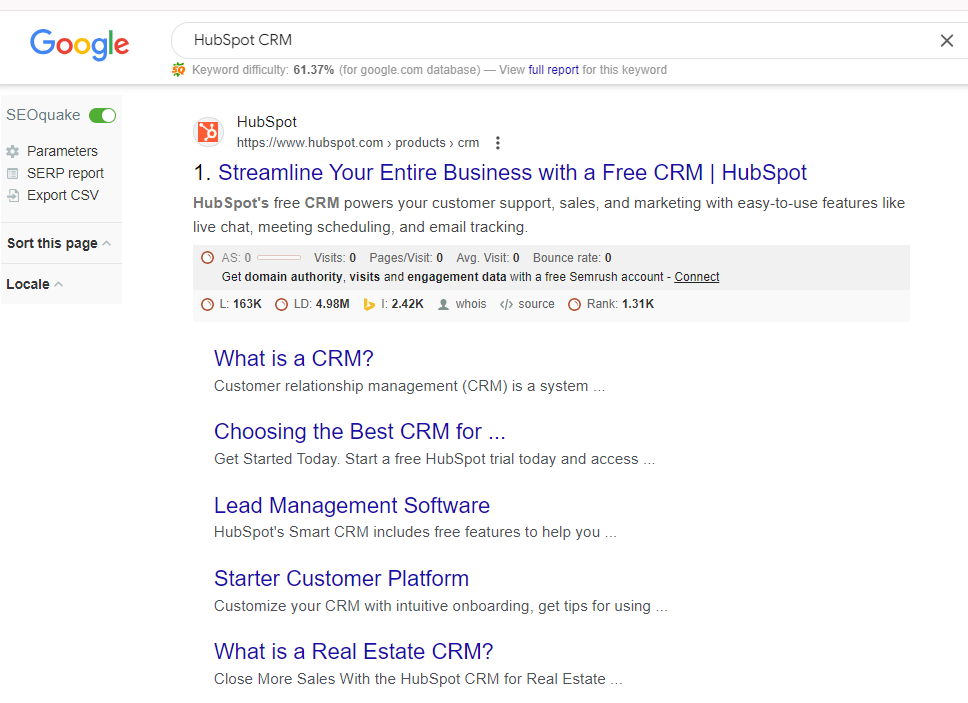The width and height of the screenshot is (968, 703).
Task: Click the Parameters gear icon
Action: point(12,151)
